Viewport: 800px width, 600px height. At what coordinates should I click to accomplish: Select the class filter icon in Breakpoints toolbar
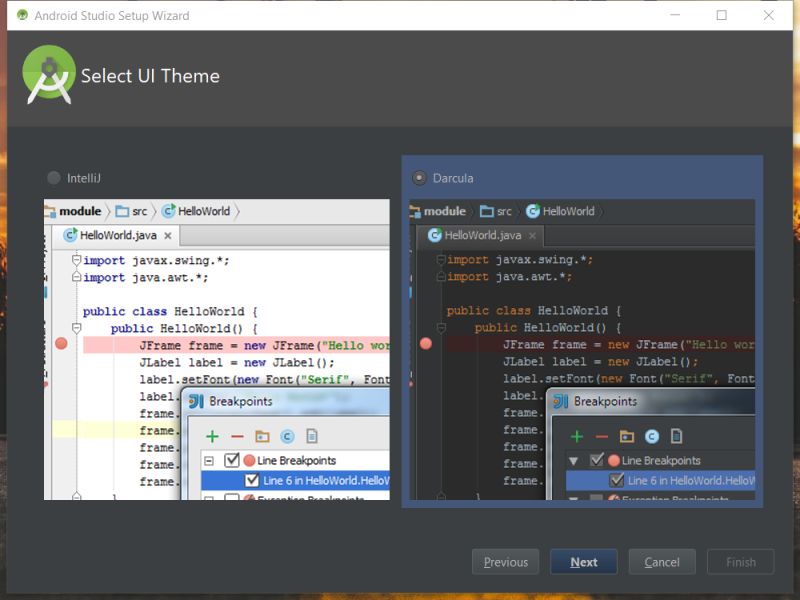[287, 436]
